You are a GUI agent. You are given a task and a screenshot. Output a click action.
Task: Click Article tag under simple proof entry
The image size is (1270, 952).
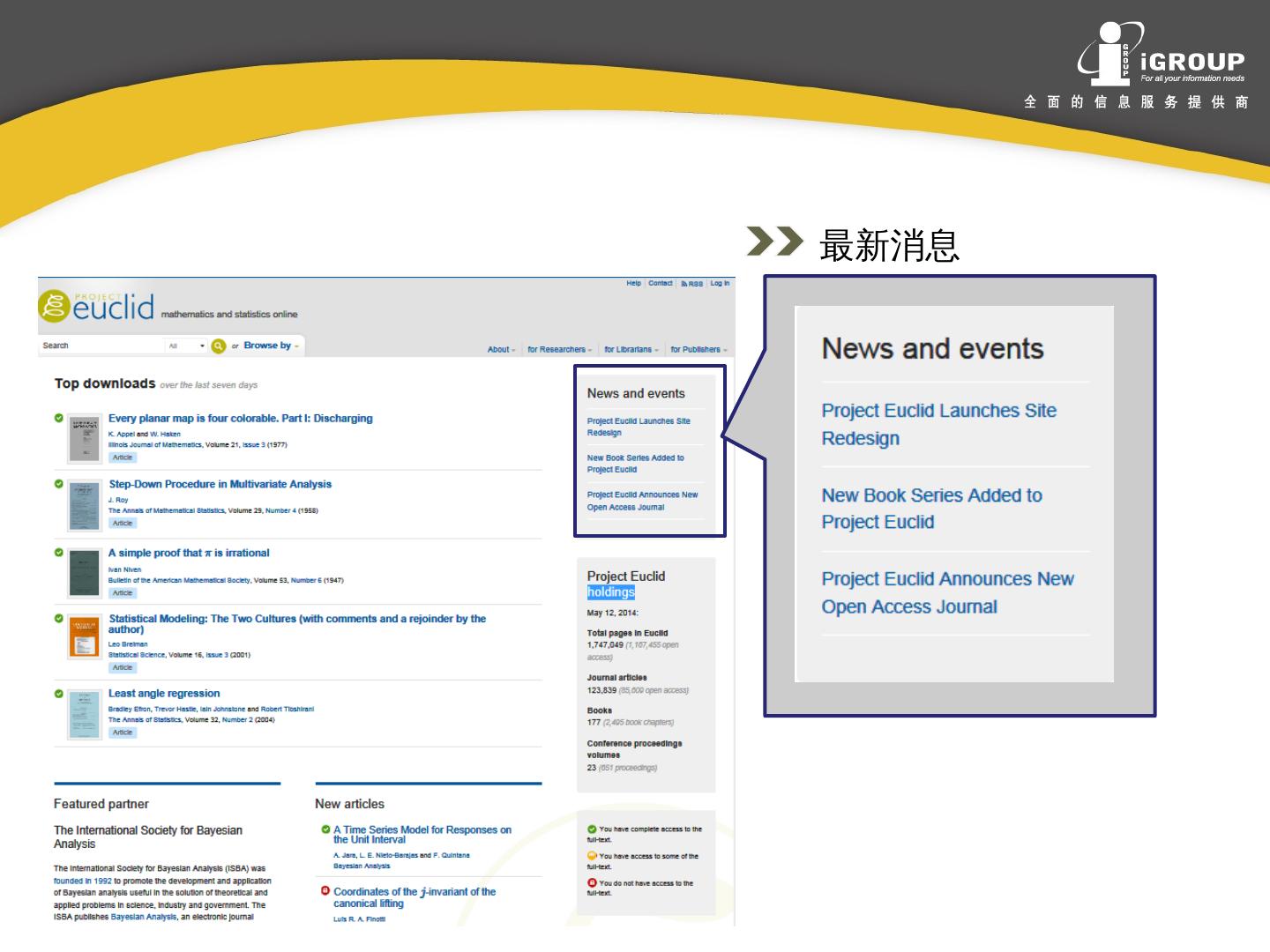(123, 592)
